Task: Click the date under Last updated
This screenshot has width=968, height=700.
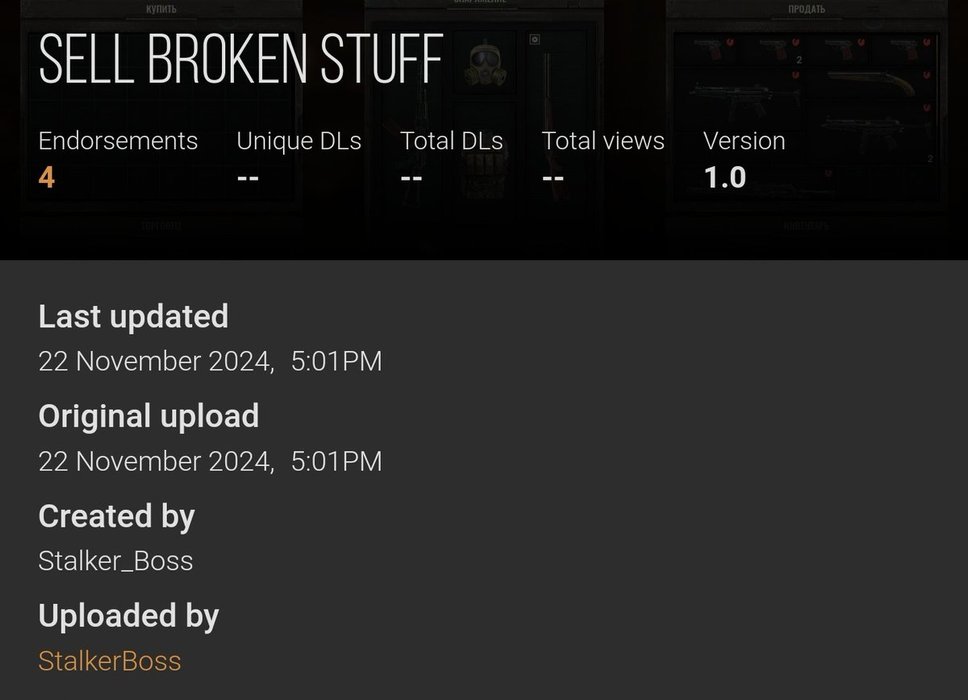Action: 210,361
